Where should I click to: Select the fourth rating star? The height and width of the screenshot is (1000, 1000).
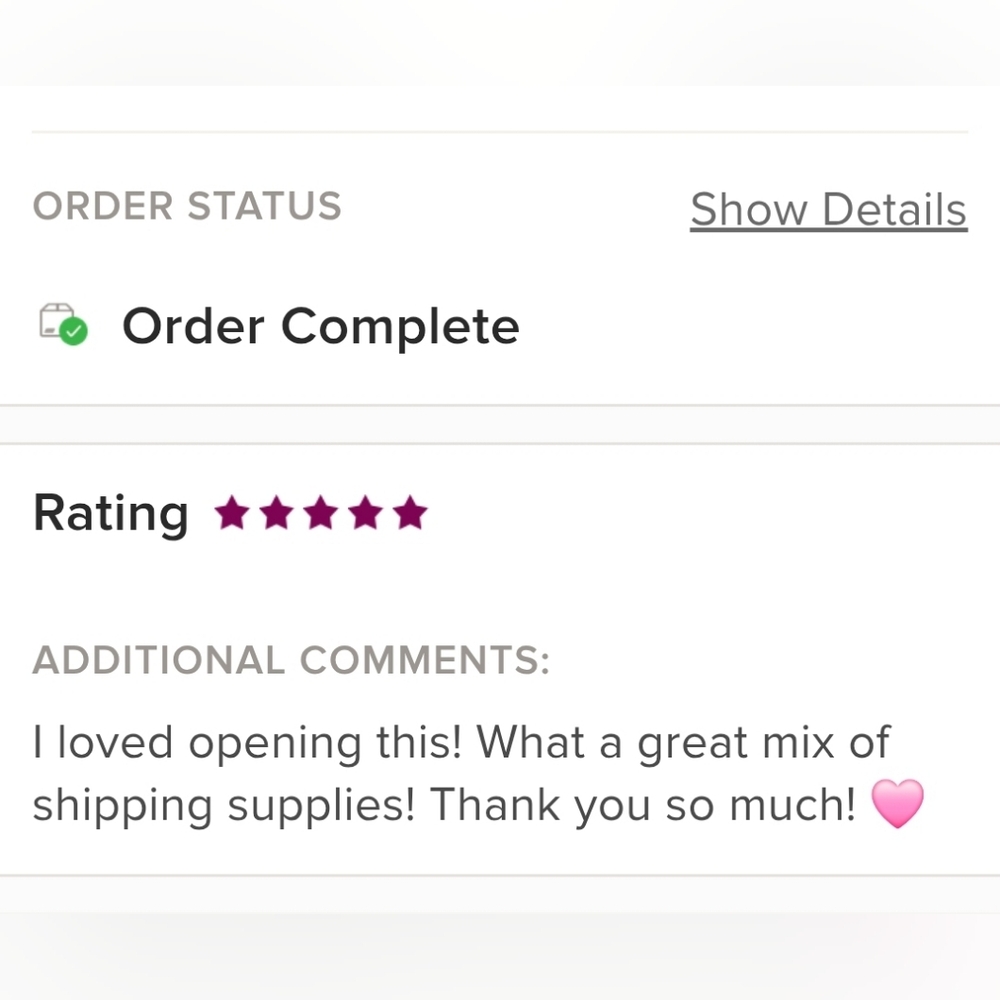click(365, 514)
